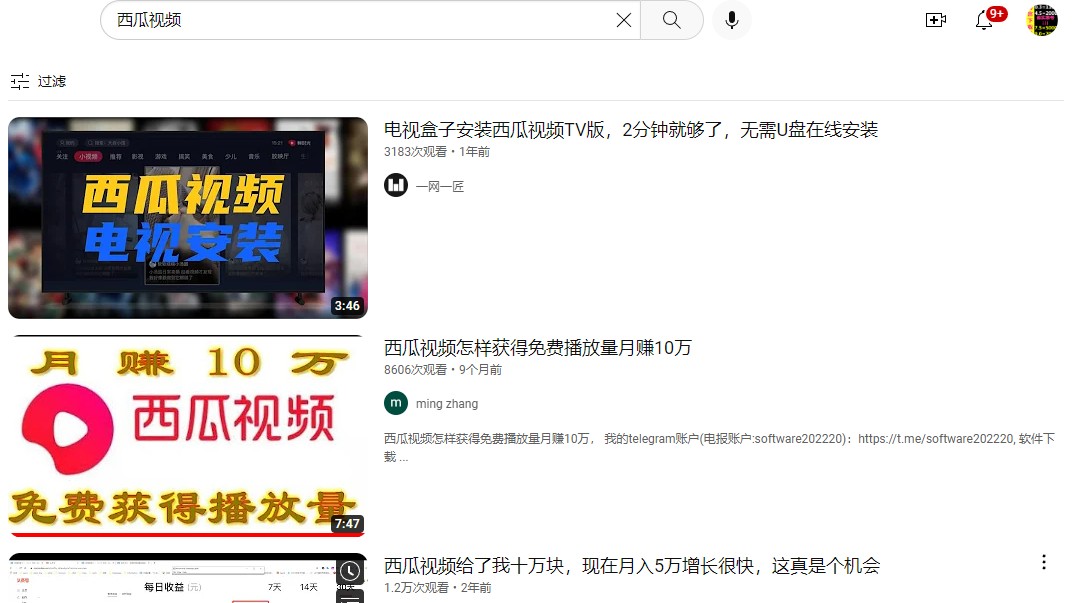Start voice search with the microphone icon
The image size is (1074, 603).
pyautogui.click(x=732, y=21)
